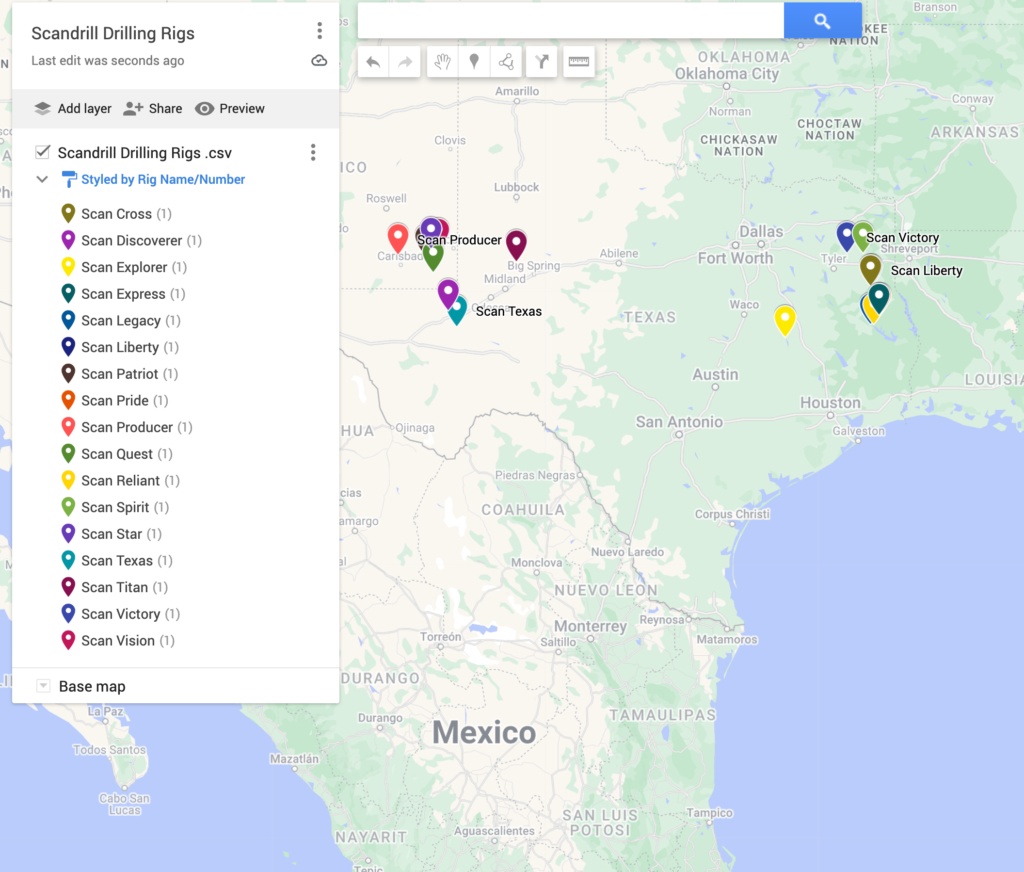This screenshot has height=872, width=1024.
Task: Click the Scan Texas map label
Action: (509, 312)
